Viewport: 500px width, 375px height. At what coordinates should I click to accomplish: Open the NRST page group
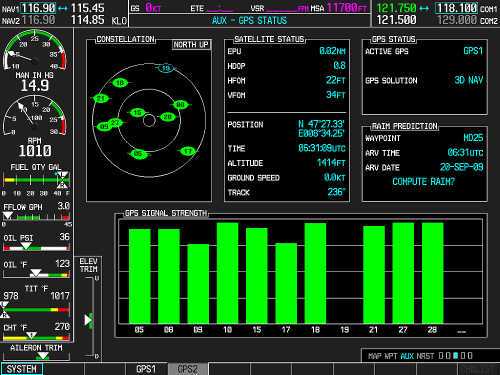pos(425,356)
